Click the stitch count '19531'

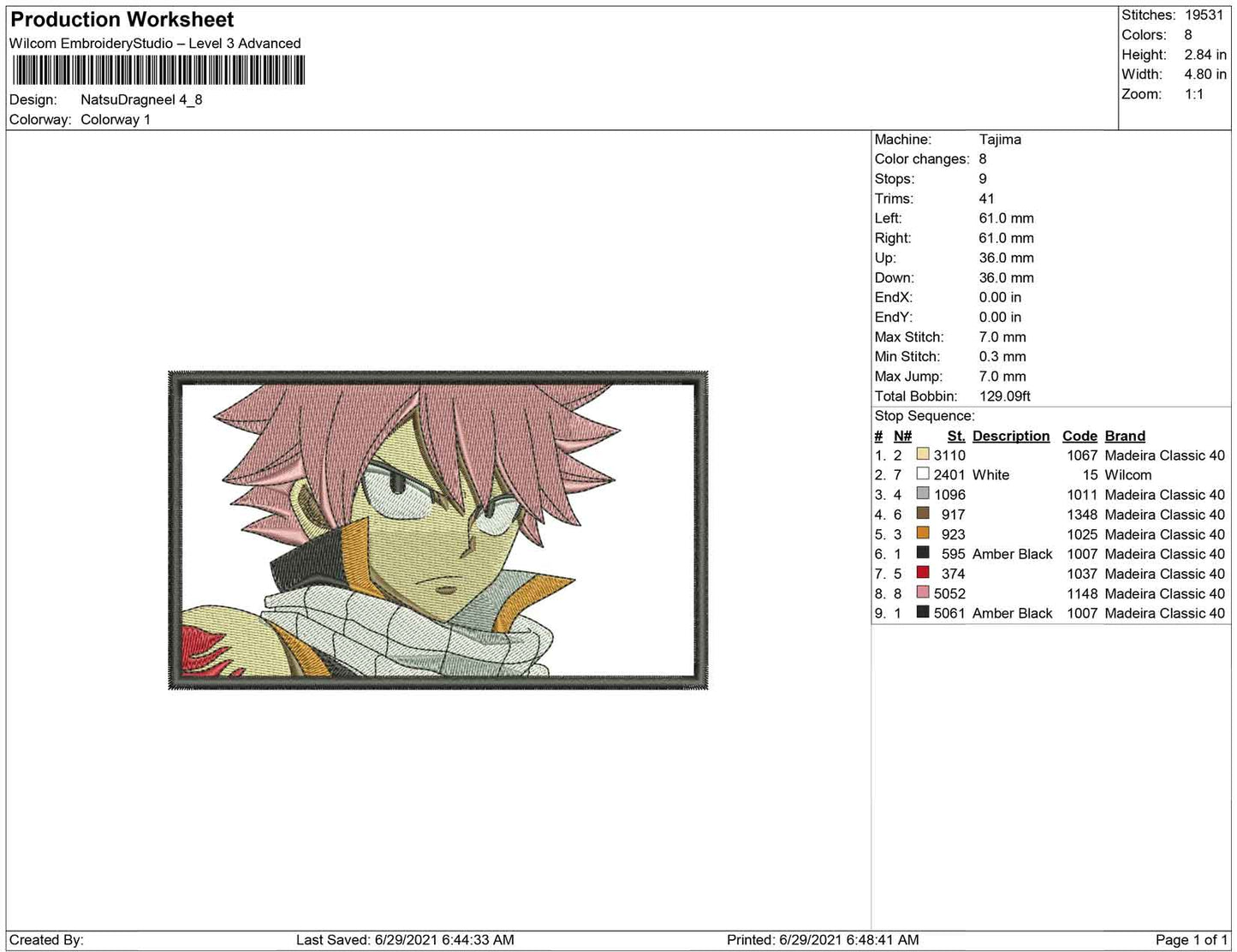coord(1204,15)
